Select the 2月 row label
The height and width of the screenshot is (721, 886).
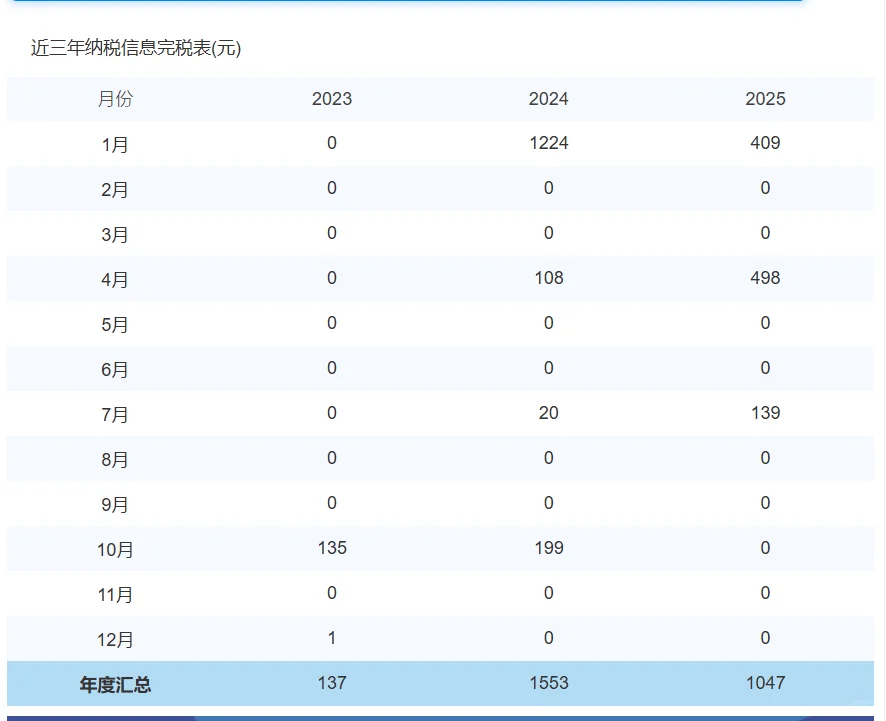point(114,188)
